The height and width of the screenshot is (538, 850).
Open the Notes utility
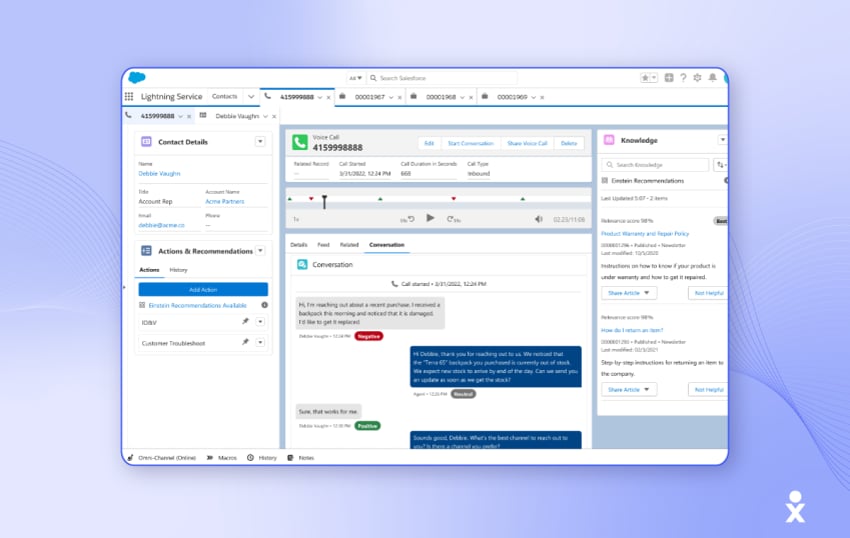tap(301, 458)
